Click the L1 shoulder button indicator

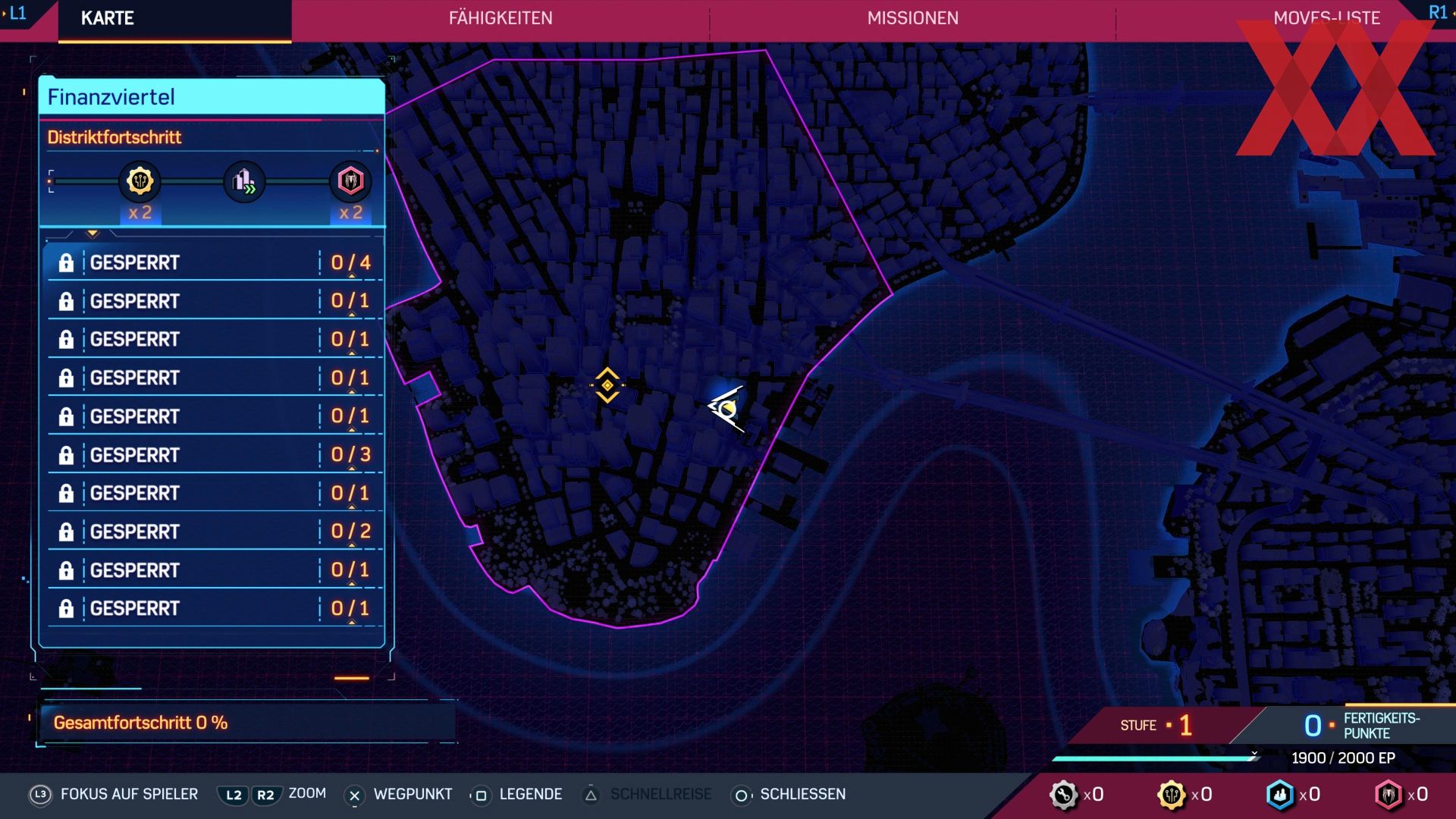click(17, 13)
